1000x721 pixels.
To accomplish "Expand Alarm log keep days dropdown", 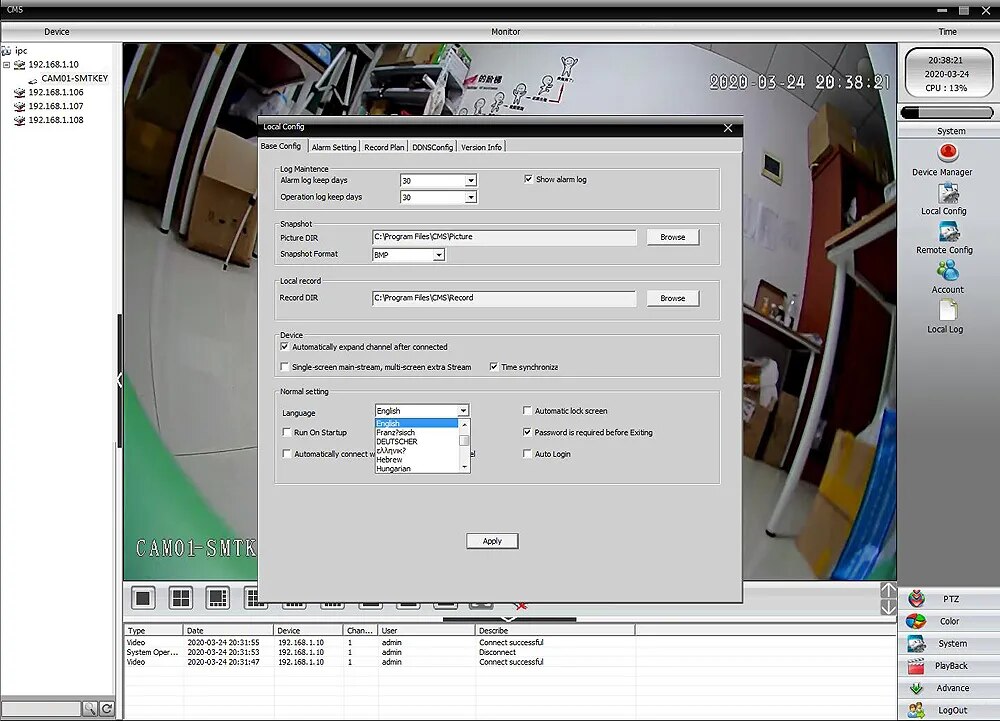I will pyautogui.click(x=471, y=181).
